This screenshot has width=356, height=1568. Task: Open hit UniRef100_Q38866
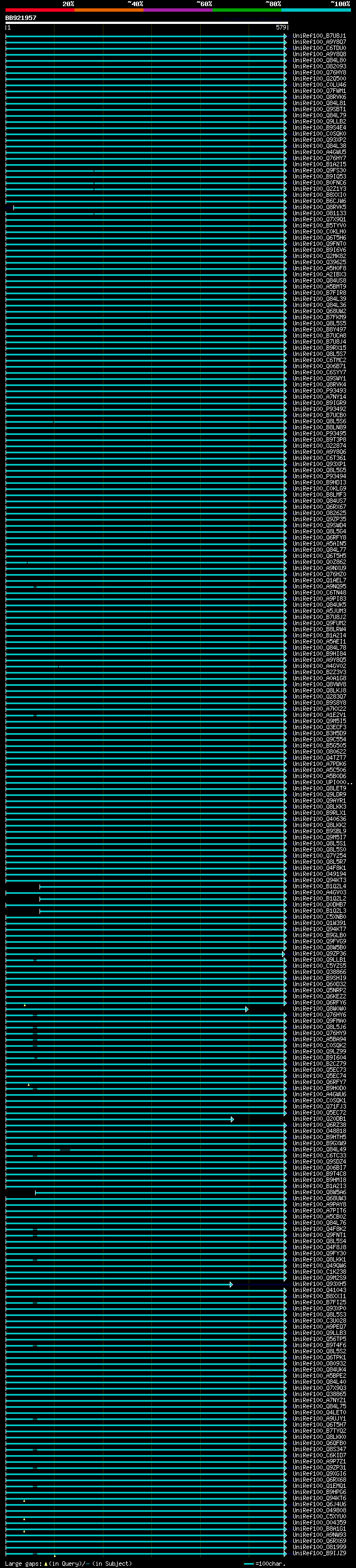(319, 972)
